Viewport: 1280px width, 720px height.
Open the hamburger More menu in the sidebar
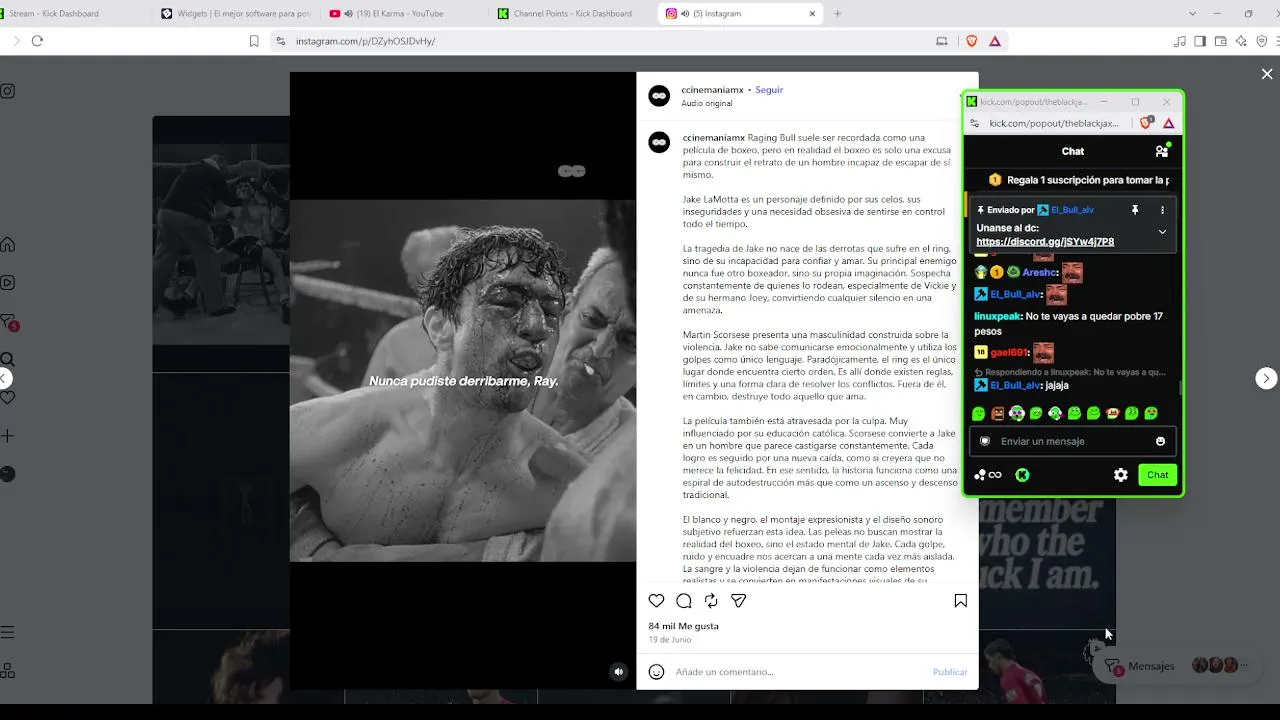pyautogui.click(x=7, y=632)
